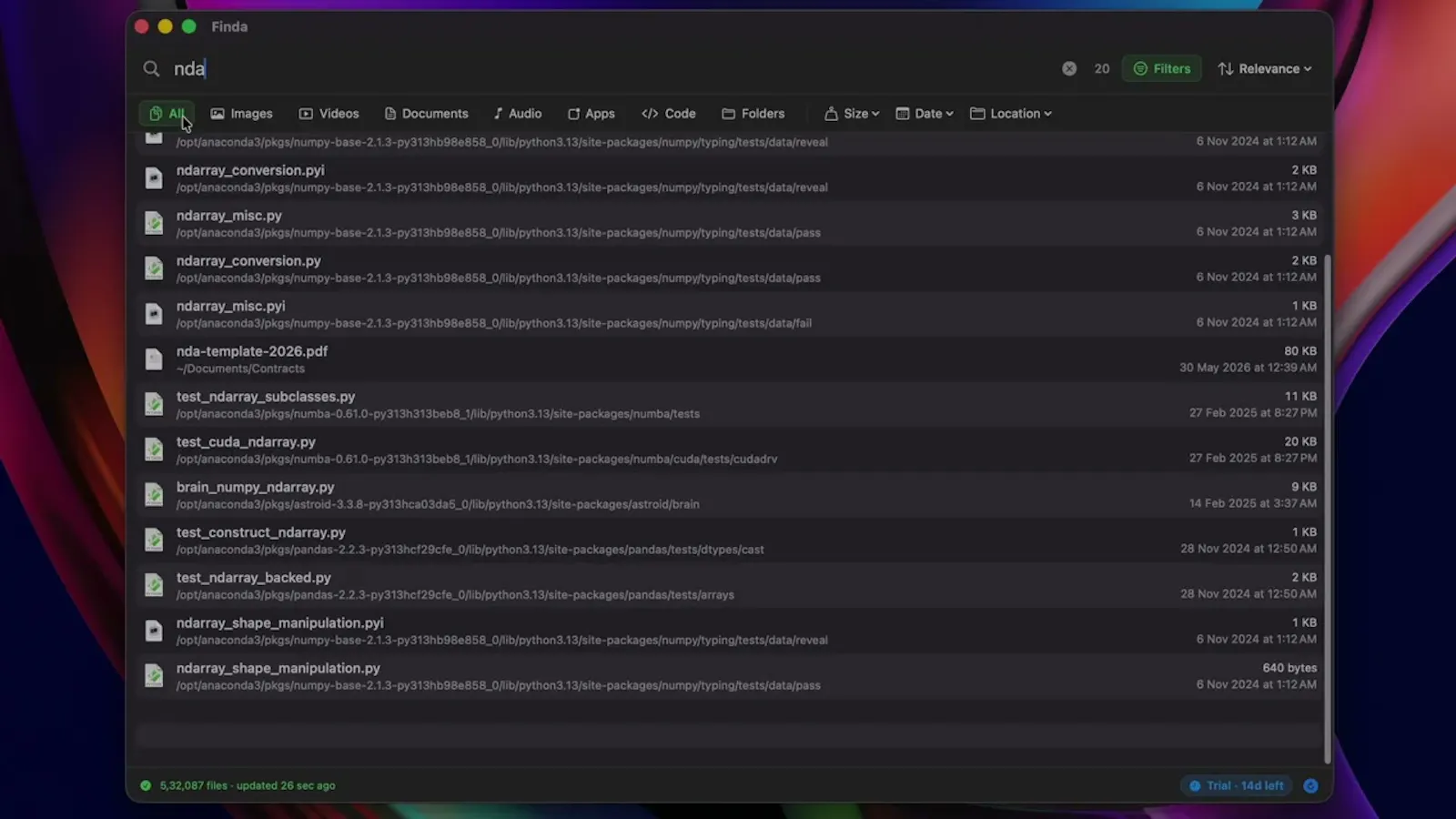Viewport: 1456px width, 819px height.
Task: Click the green index status icon
Action: tap(146, 785)
